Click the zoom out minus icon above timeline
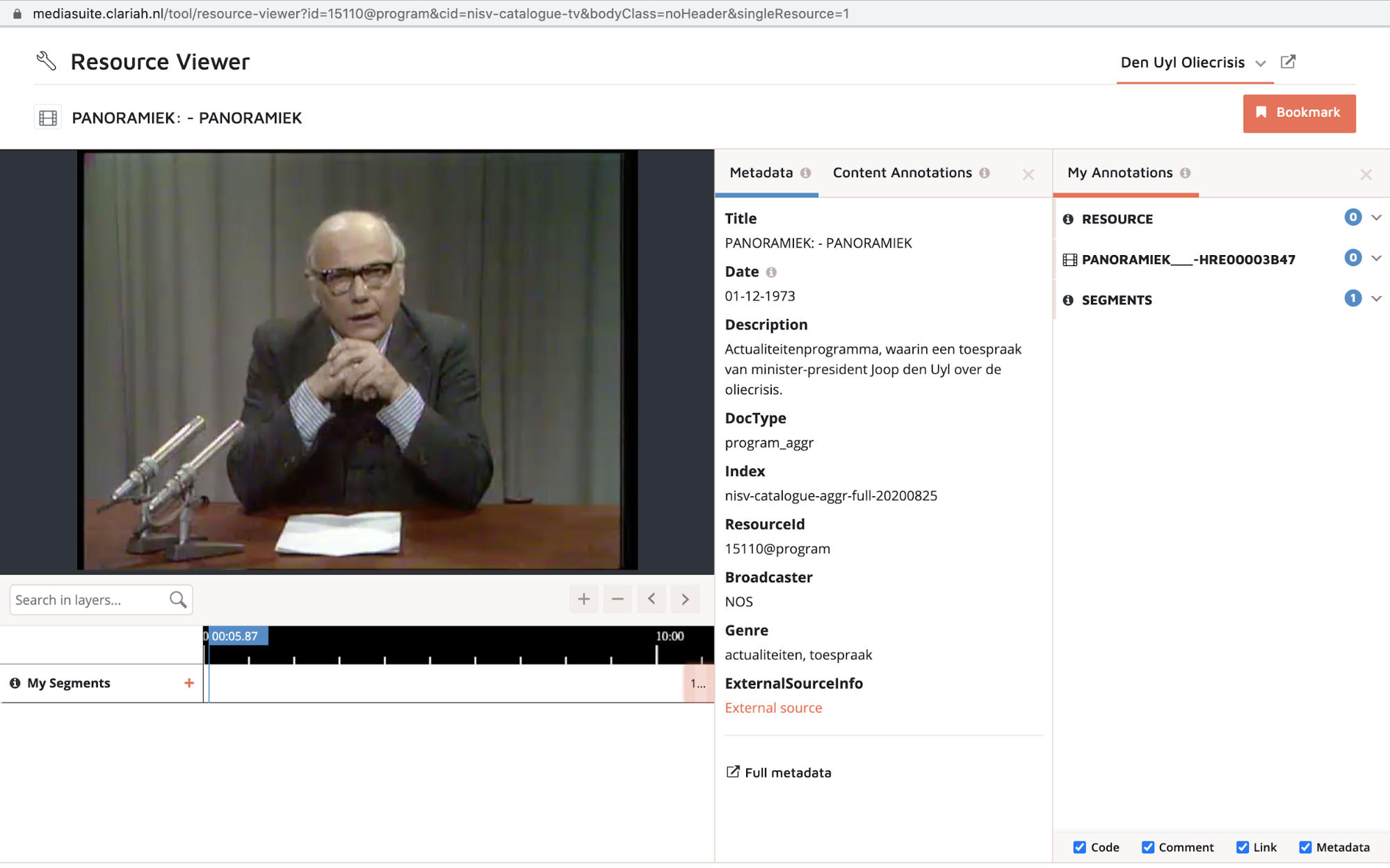Viewport: 1390px width, 868px height. coord(617,599)
